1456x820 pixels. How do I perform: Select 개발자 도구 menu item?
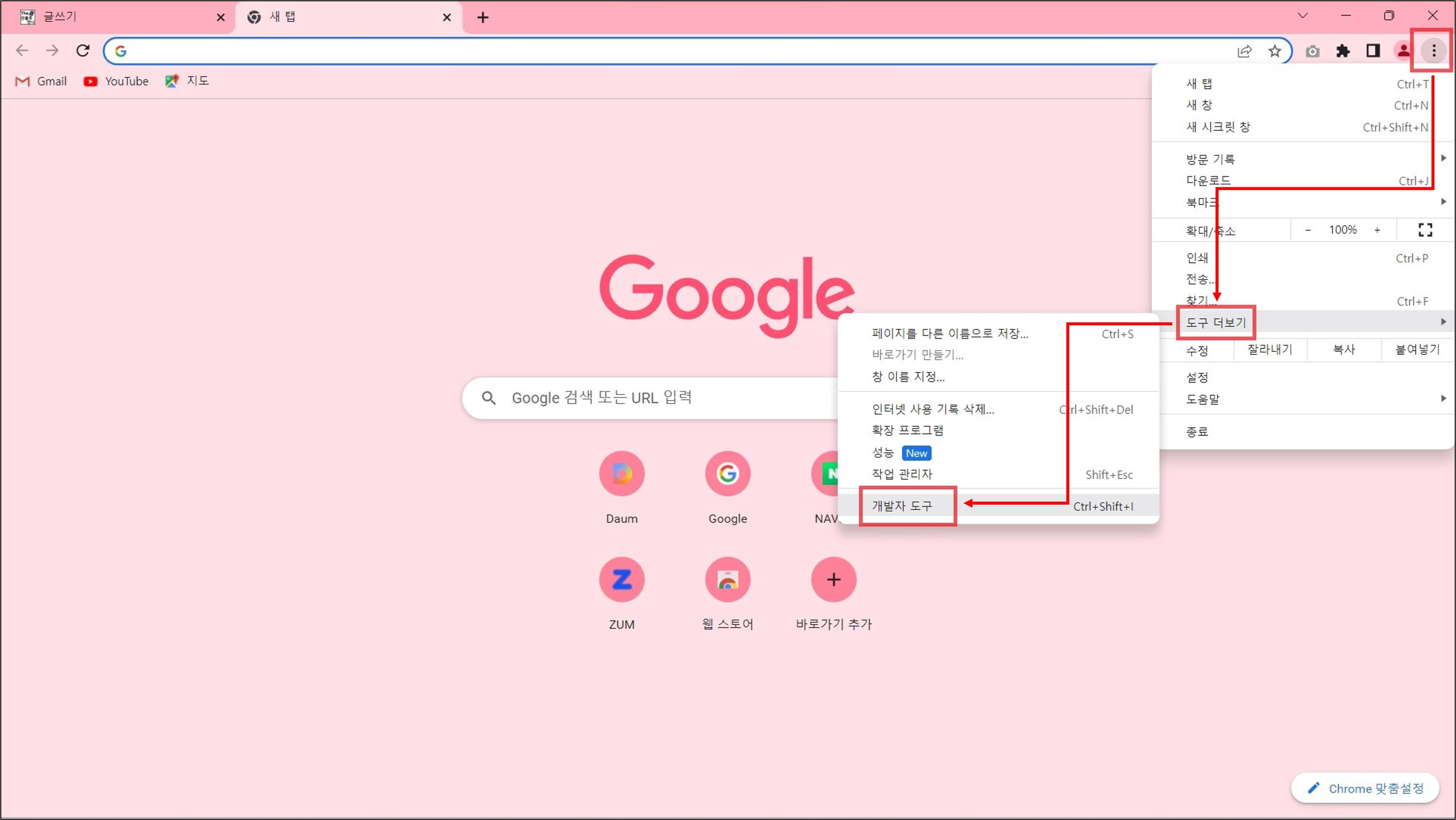(x=903, y=506)
